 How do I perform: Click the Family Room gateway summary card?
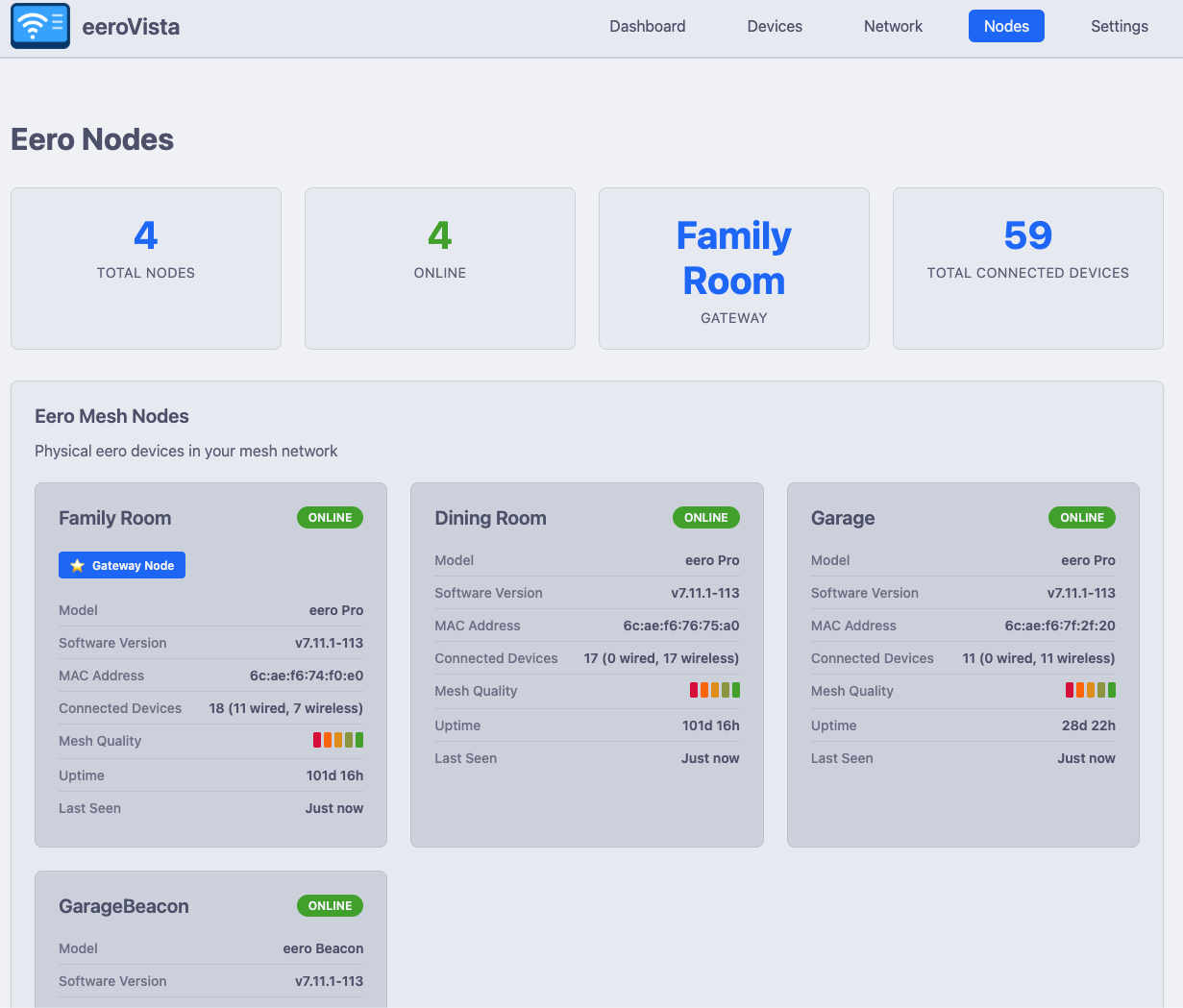pos(733,268)
